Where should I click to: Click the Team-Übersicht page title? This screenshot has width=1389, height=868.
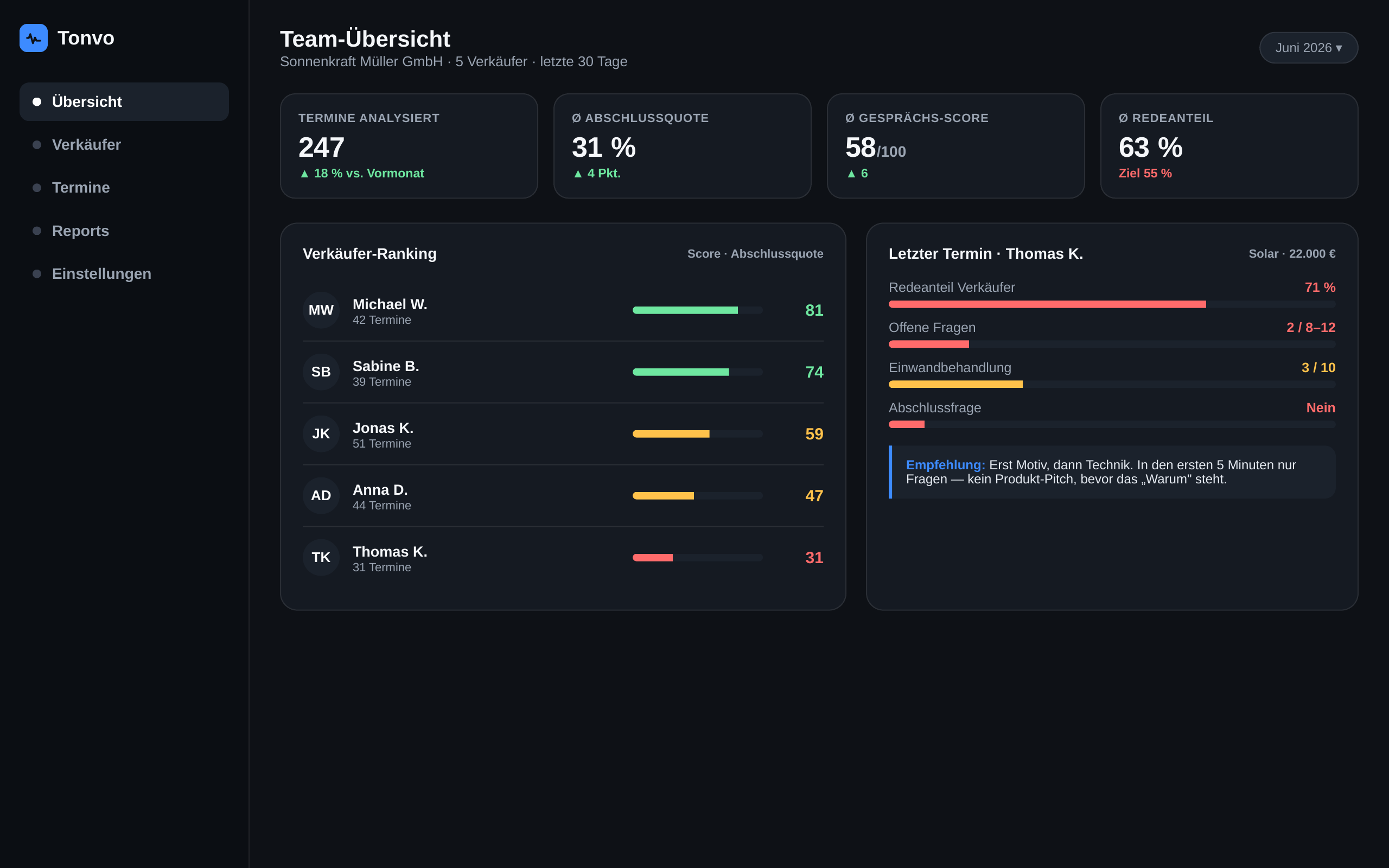(365, 39)
